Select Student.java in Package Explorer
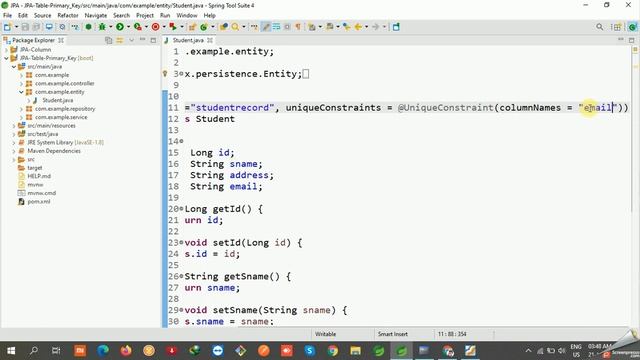The width and height of the screenshot is (640, 360). tap(58, 100)
